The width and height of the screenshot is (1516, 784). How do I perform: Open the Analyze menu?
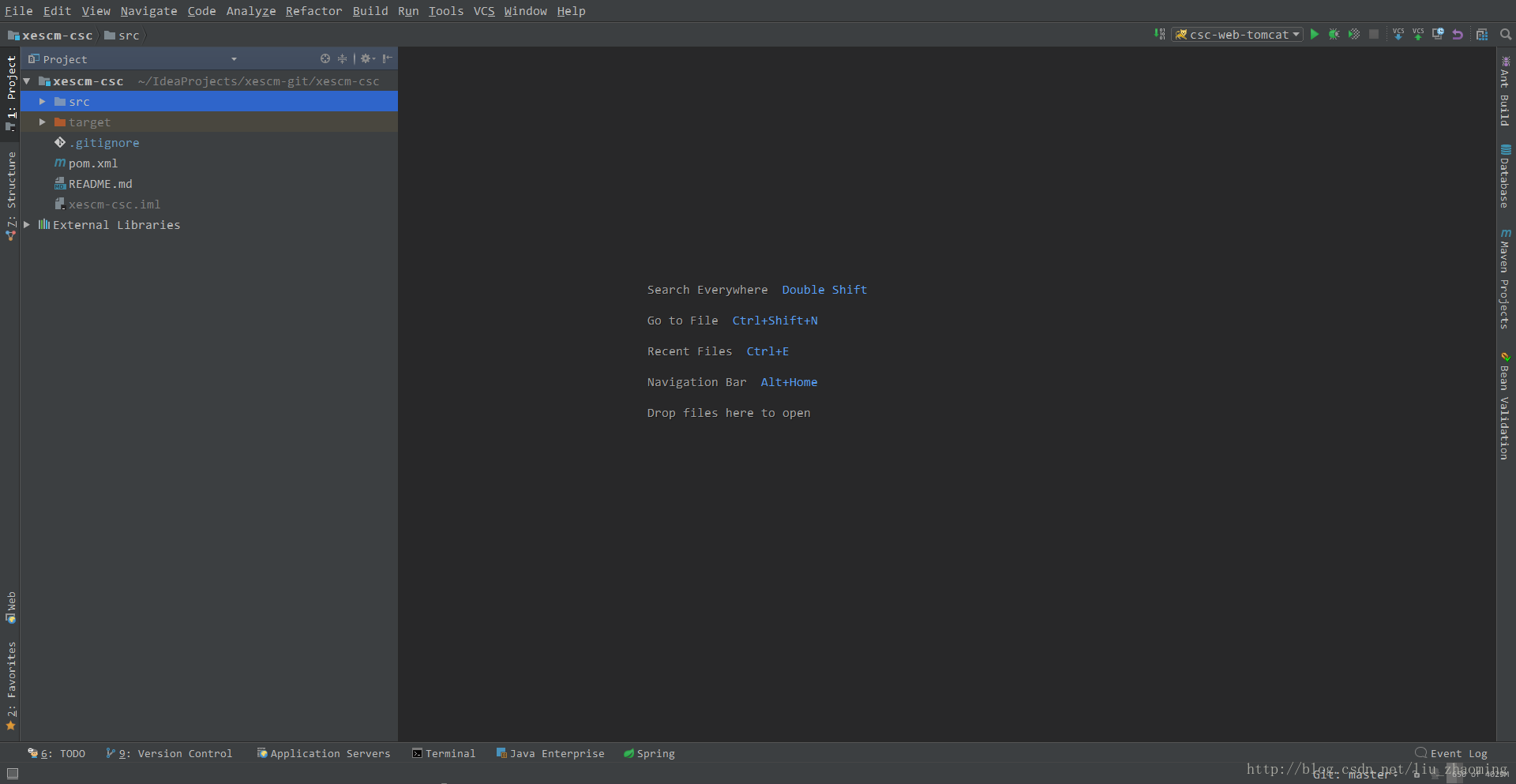251,11
